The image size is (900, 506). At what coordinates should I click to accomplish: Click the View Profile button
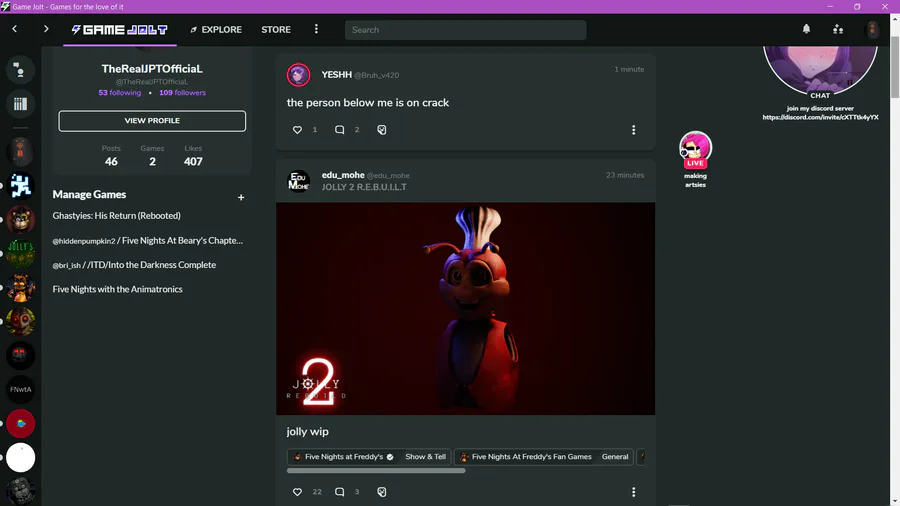click(x=152, y=121)
